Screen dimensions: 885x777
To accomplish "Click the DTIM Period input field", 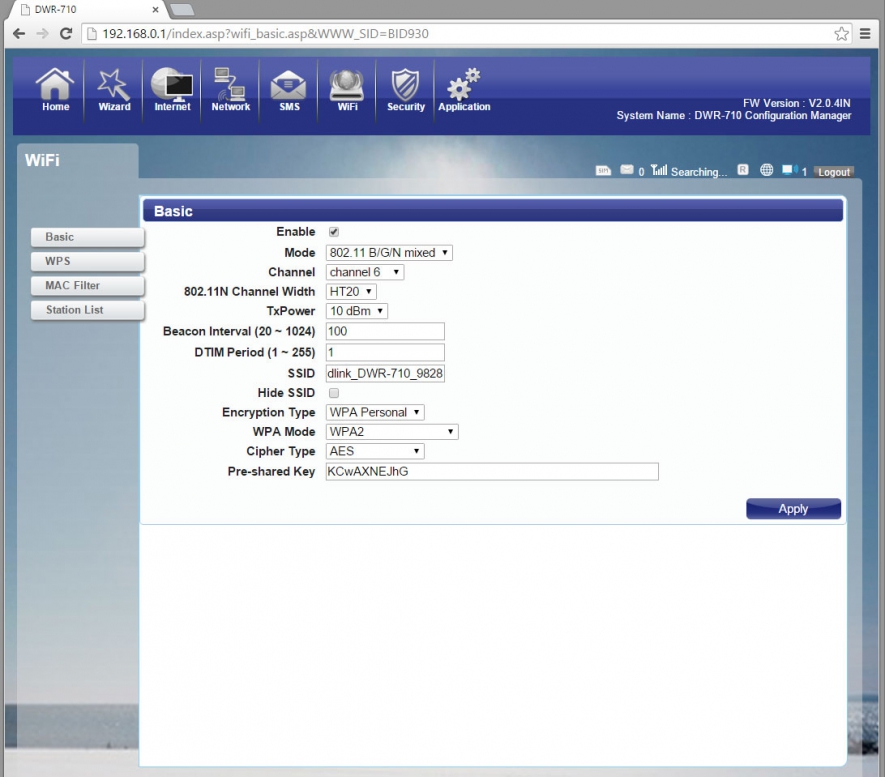I will coord(385,352).
